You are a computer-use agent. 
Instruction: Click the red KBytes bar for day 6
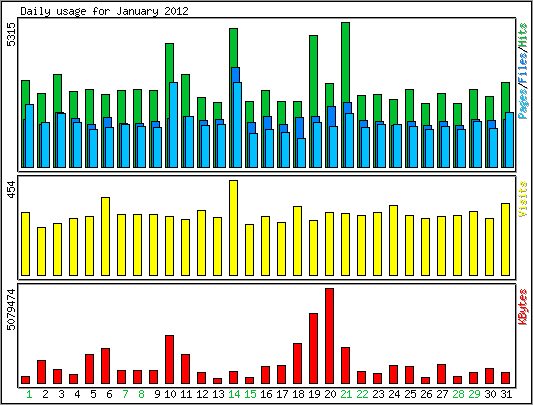106,366
